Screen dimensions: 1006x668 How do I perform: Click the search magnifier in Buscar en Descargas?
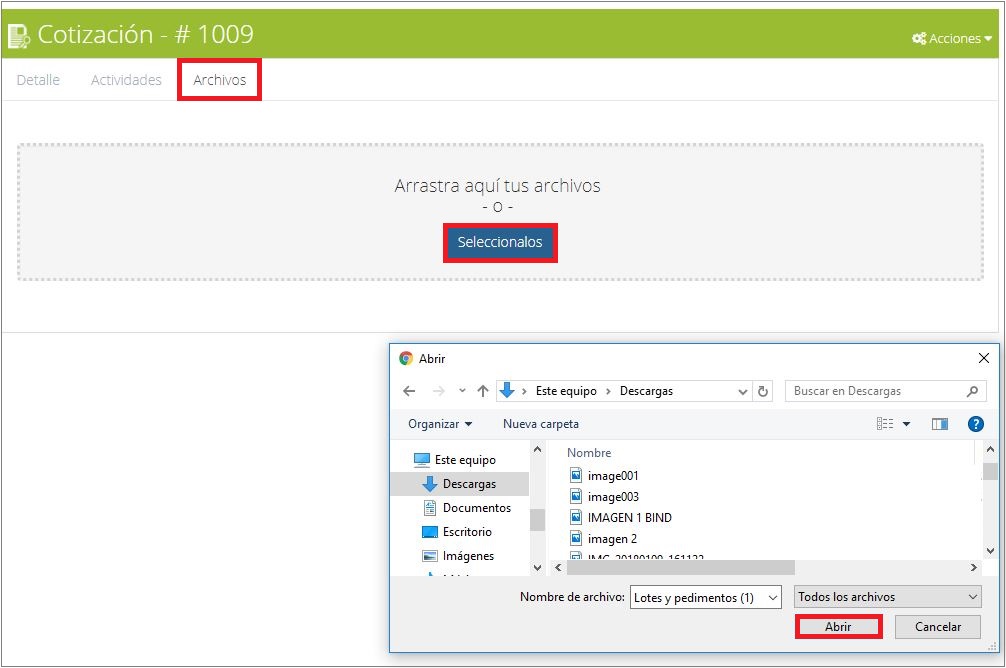(972, 391)
